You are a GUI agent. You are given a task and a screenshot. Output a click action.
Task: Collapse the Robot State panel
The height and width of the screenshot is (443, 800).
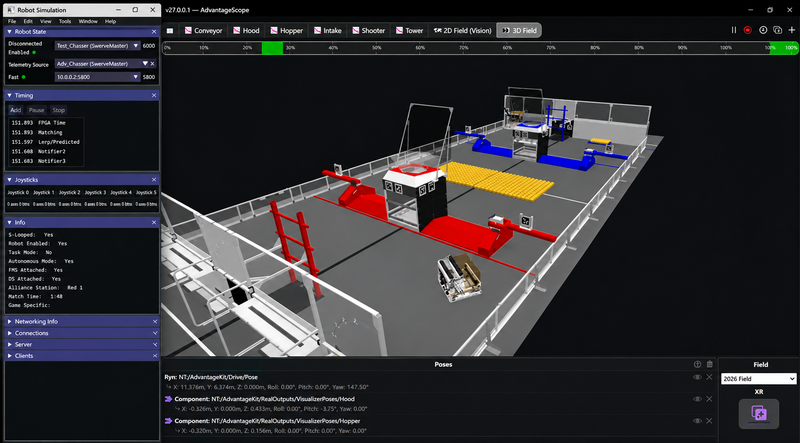click(x=9, y=32)
